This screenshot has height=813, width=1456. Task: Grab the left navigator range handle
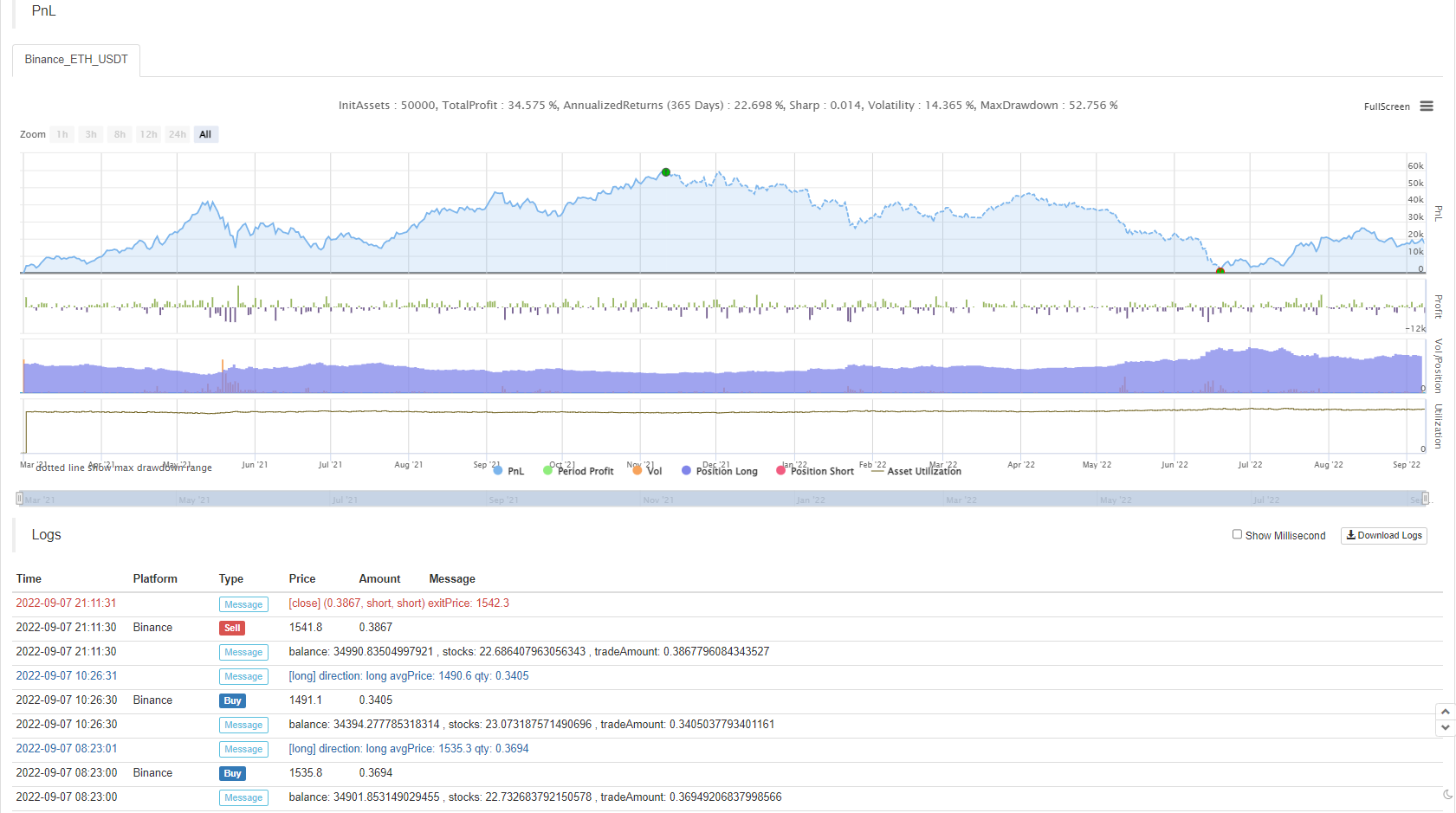coord(19,499)
